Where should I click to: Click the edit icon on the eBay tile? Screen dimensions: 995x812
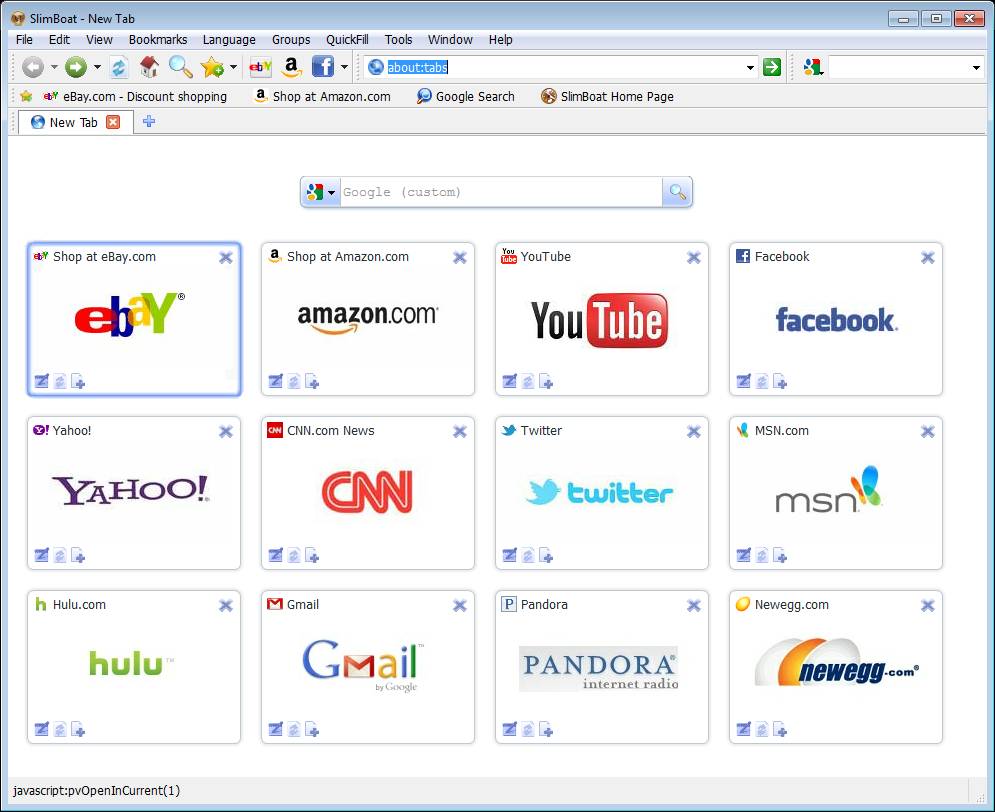point(41,381)
